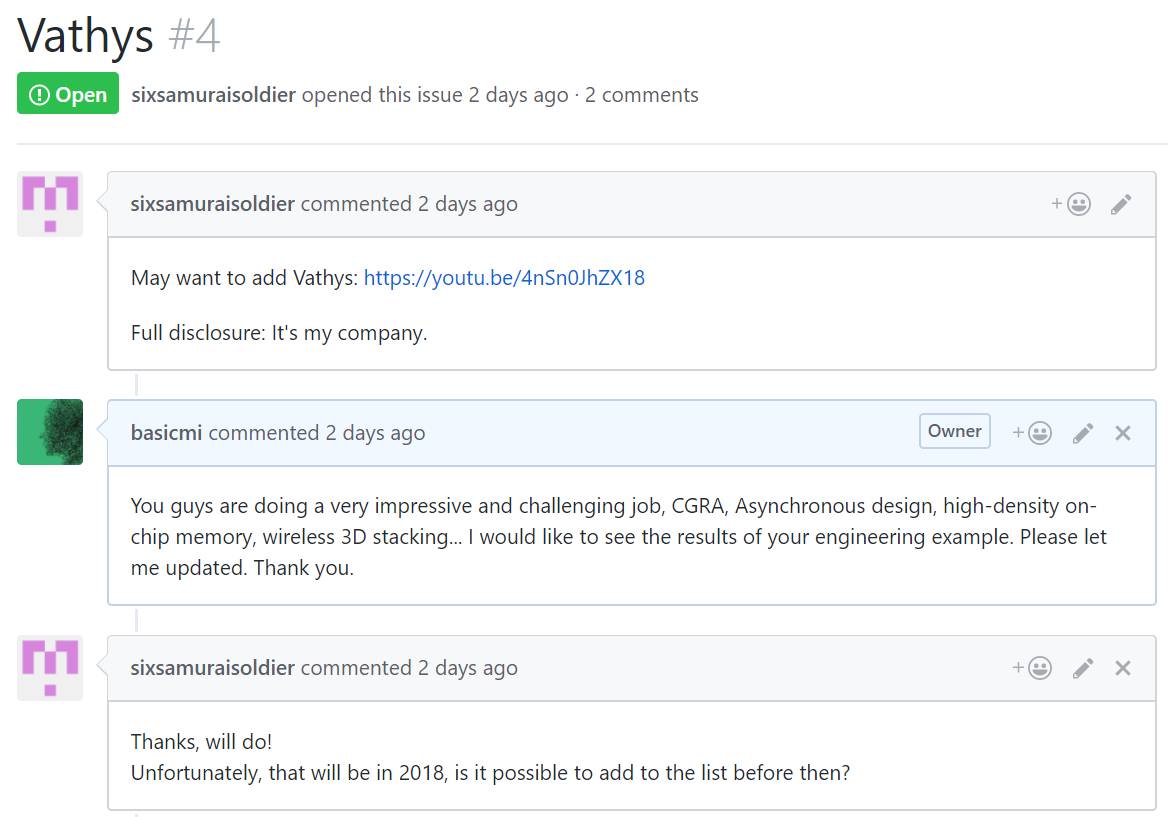
Task: Click the green Open status badge
Action: [x=68, y=94]
